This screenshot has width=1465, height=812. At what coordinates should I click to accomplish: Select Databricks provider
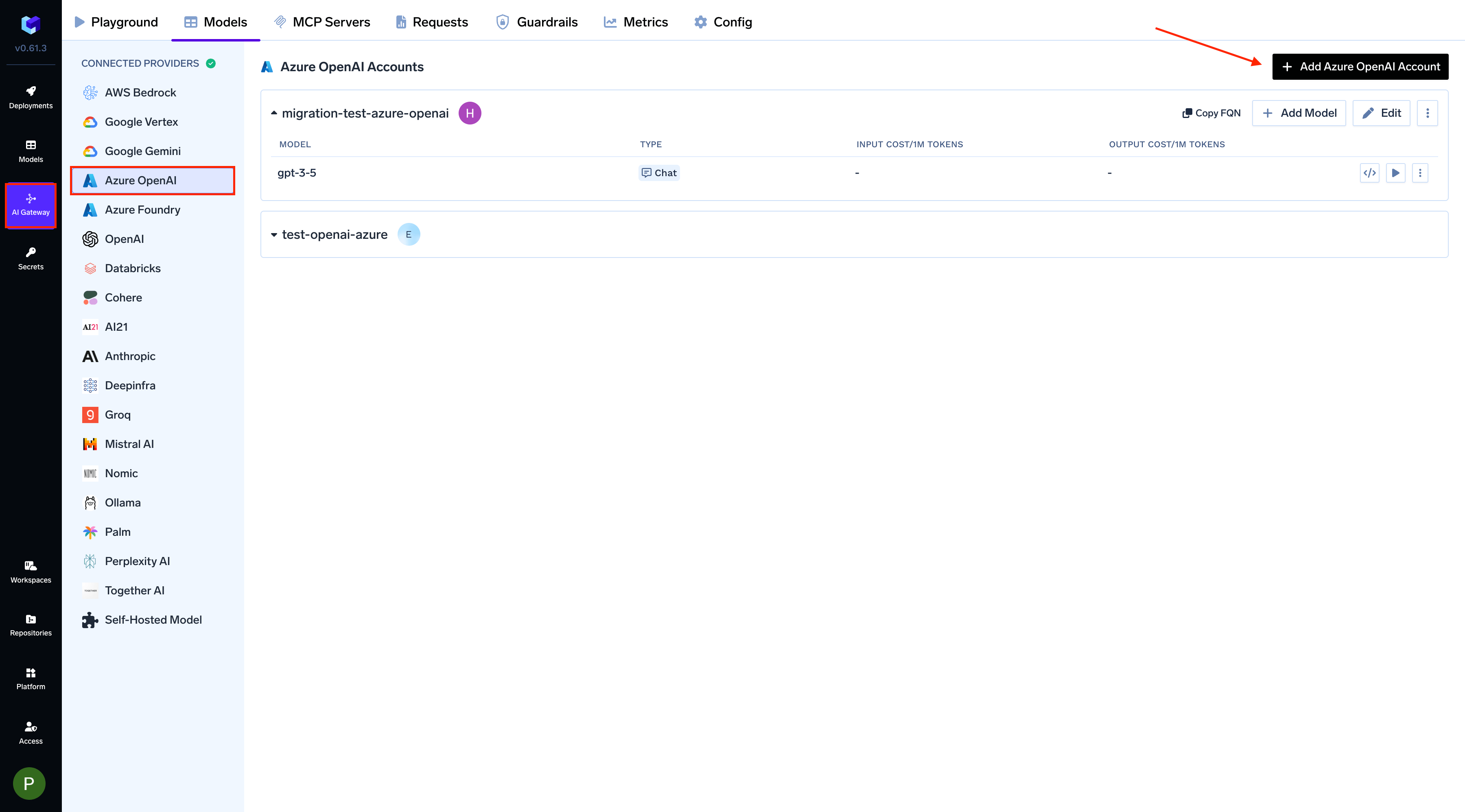pos(153,268)
